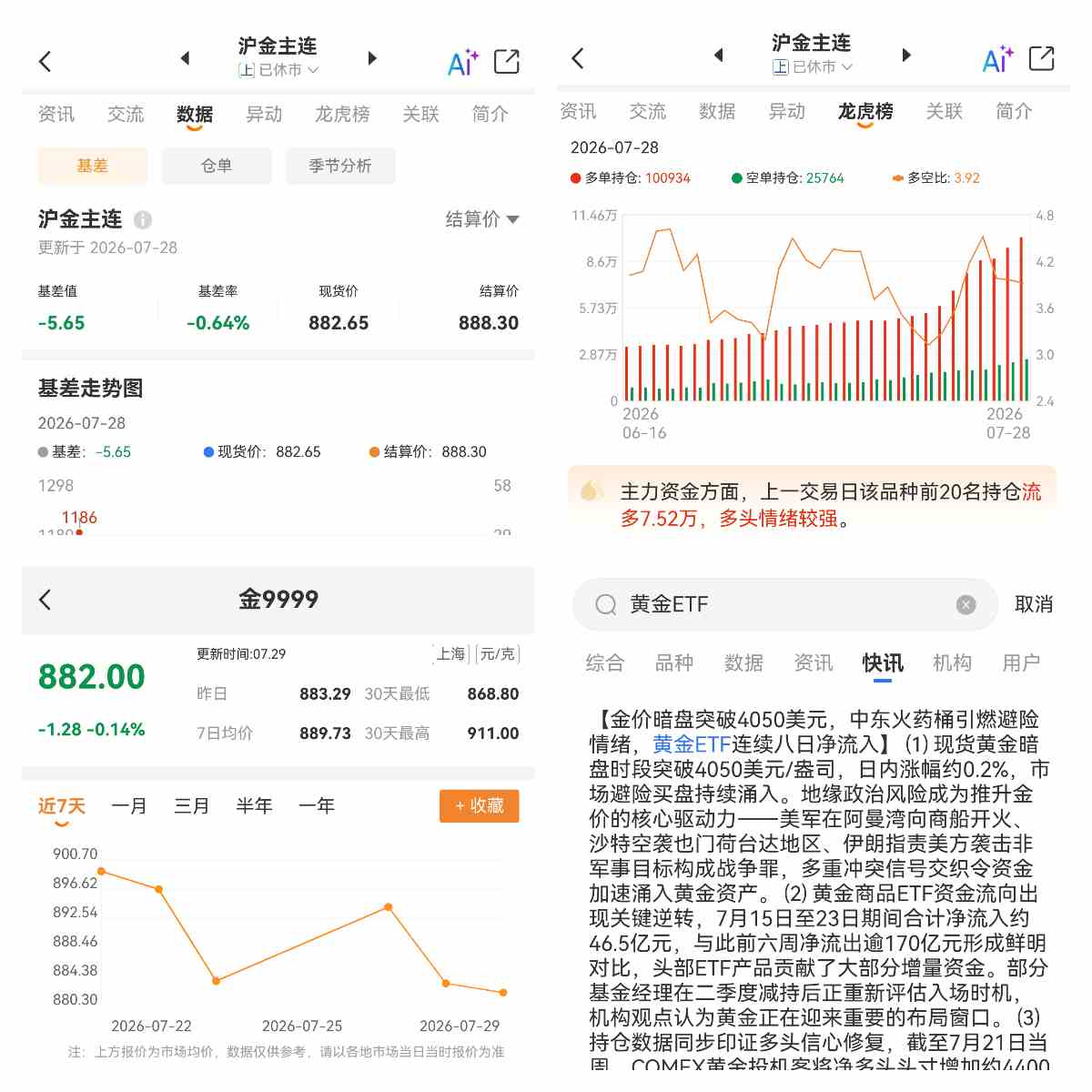Tap the tallest red bar for 2026-07-28
The width and height of the screenshot is (1092, 1092).
coord(1021,318)
